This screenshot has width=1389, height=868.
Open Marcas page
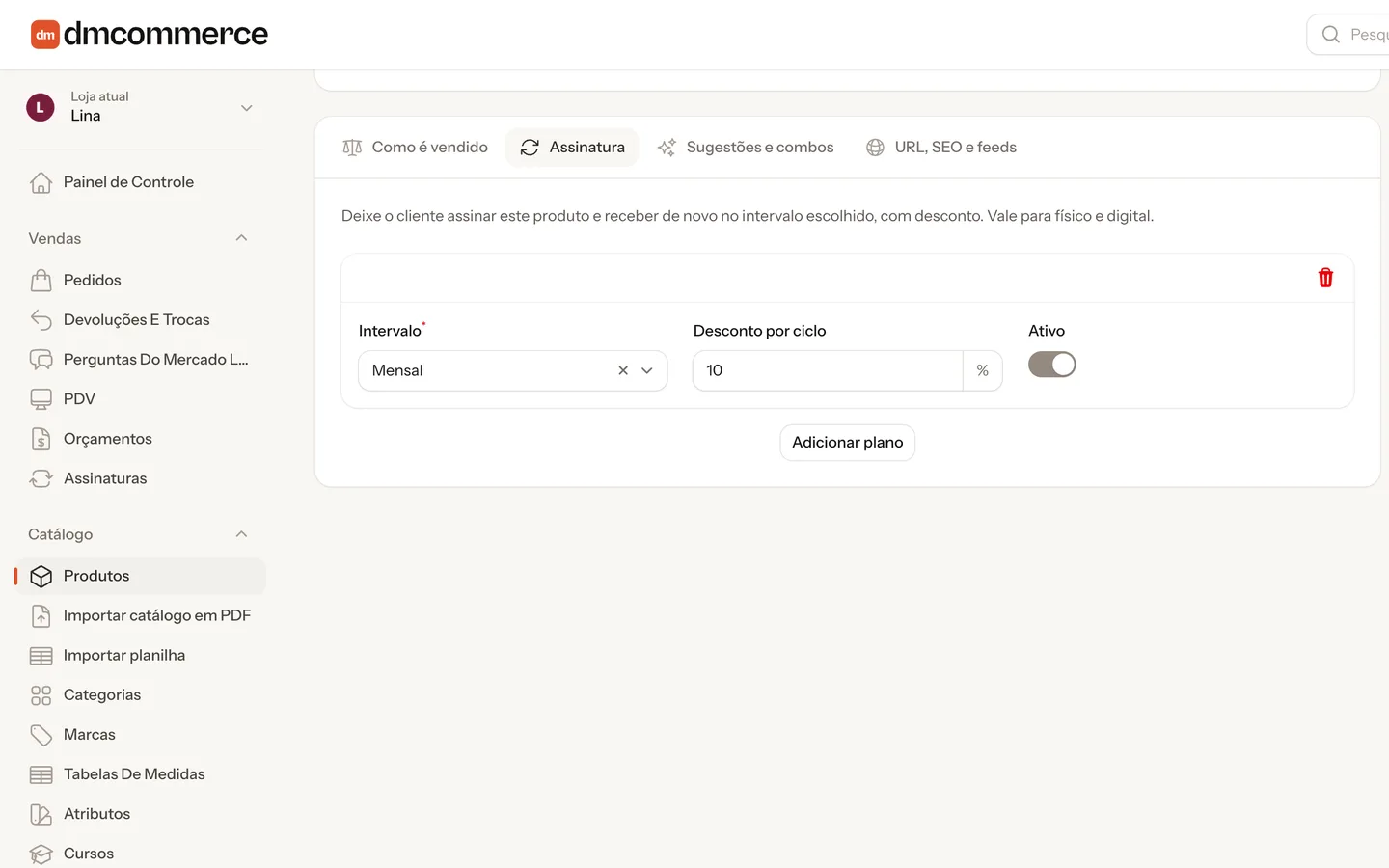(x=141, y=735)
